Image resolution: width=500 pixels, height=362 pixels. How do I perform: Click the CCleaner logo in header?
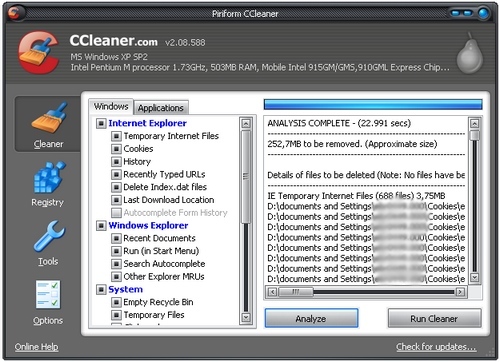(x=38, y=52)
